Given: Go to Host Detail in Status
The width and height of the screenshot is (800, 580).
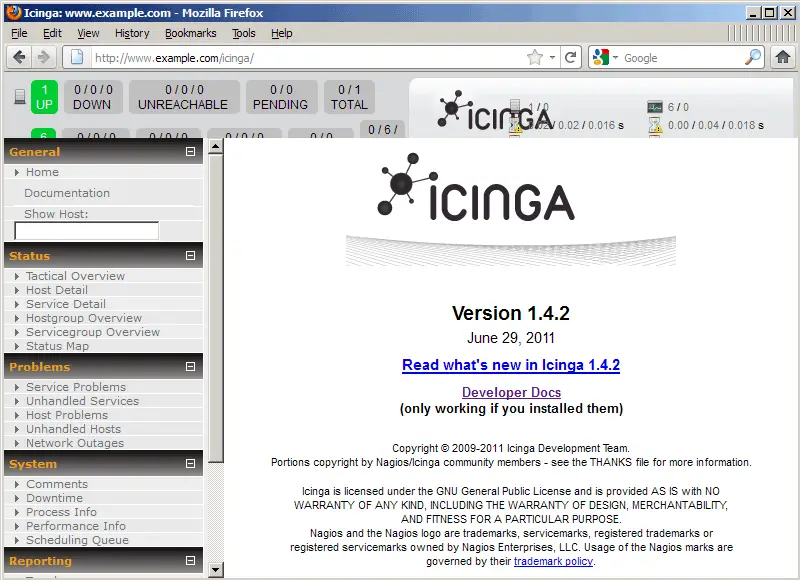Looking at the screenshot, I should pyautogui.click(x=57, y=290).
